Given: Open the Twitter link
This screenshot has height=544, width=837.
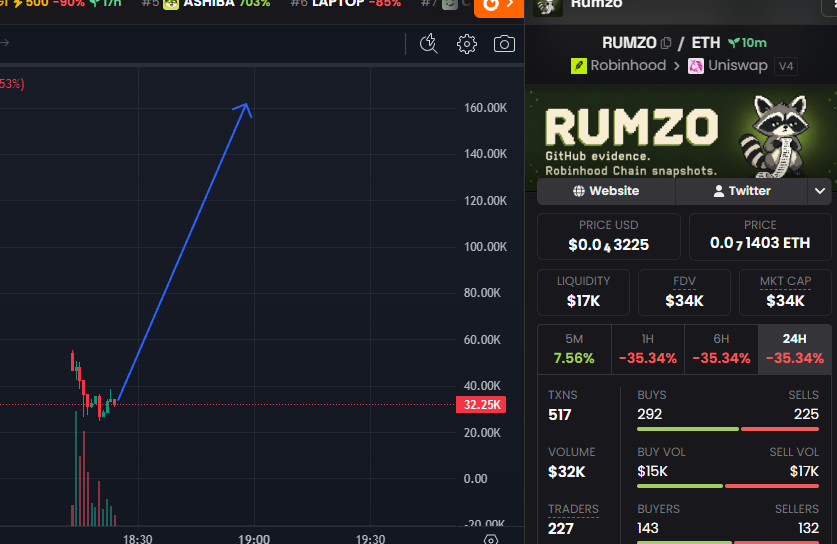Looking at the screenshot, I should [x=742, y=191].
